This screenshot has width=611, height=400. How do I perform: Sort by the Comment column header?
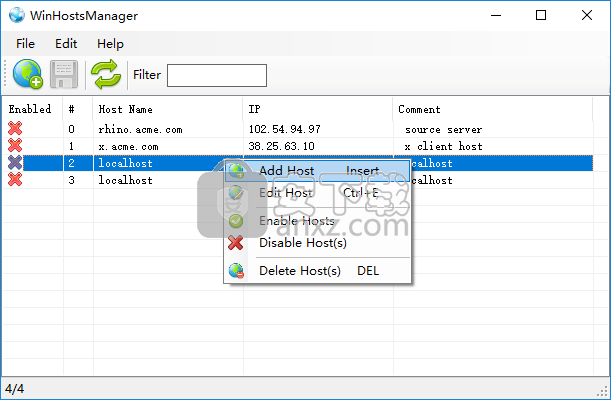coord(493,109)
